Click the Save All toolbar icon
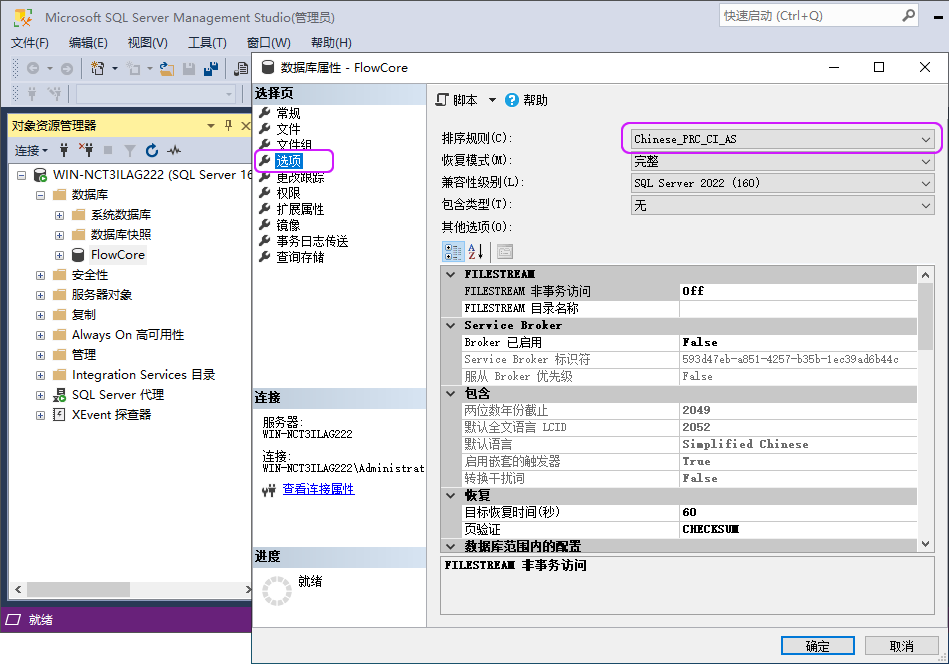The image size is (949, 664). tap(211, 68)
